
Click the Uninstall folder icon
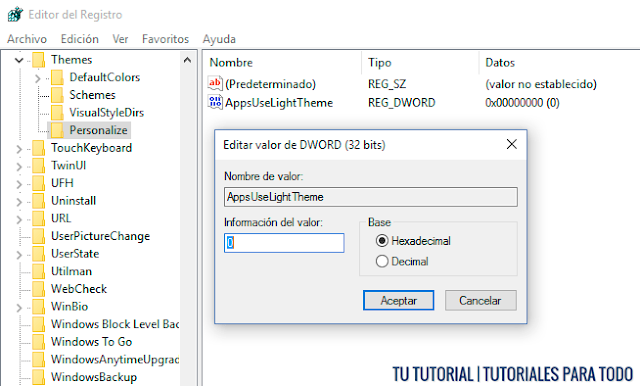tap(39, 201)
